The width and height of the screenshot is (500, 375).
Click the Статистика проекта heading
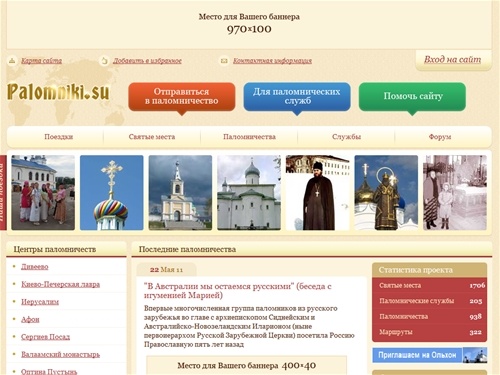click(x=416, y=270)
